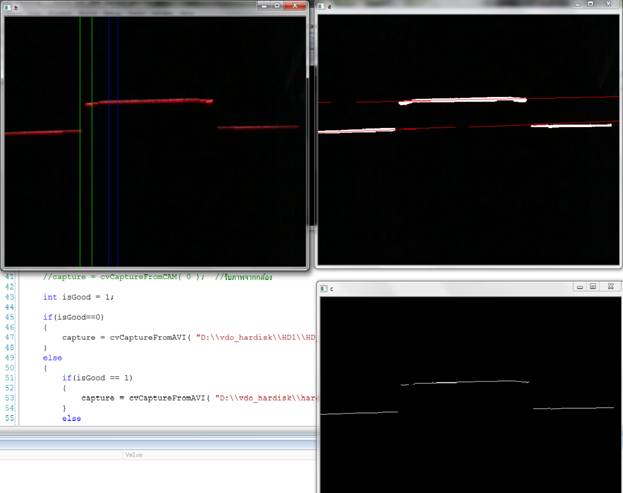Viewport: 623px width, 493px height.
Task: Click the title bar of the 'c' window
Action: [x=450, y=288]
